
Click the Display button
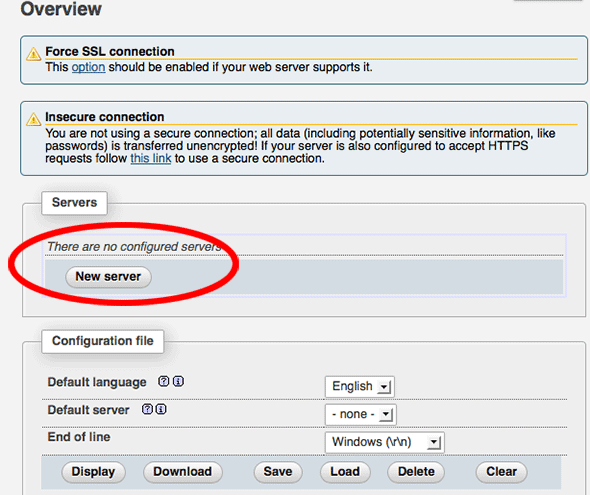93,472
